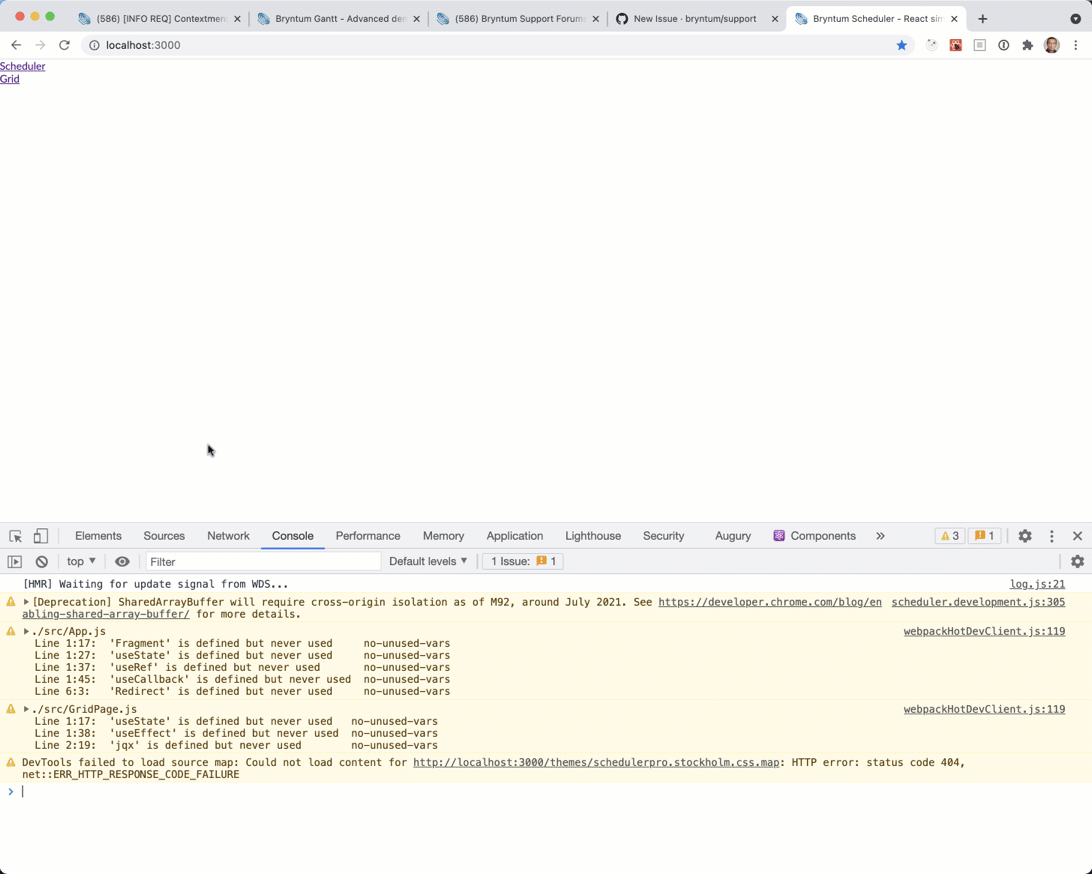Open the Chrome profile avatar menu
The image size is (1092, 874).
pos(1052,45)
